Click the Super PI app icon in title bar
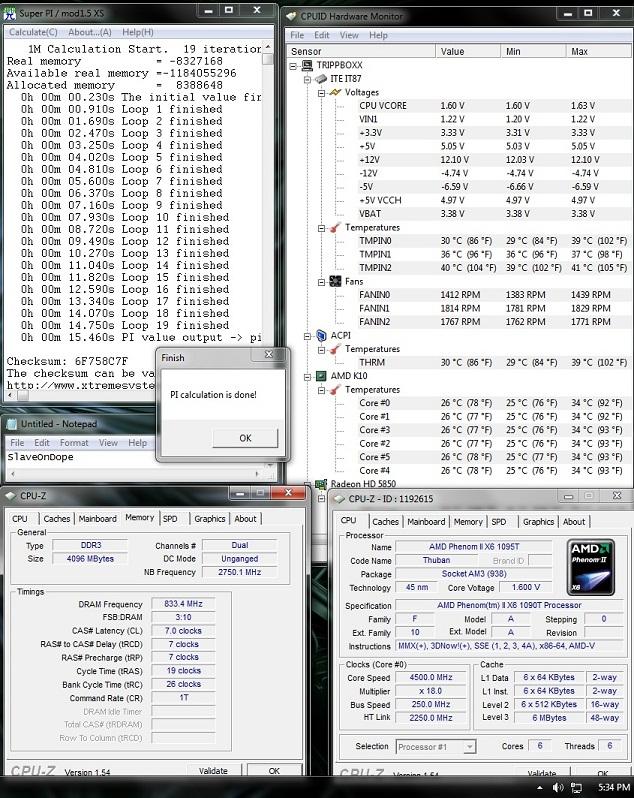This screenshot has width=634, height=798. [x=10, y=13]
